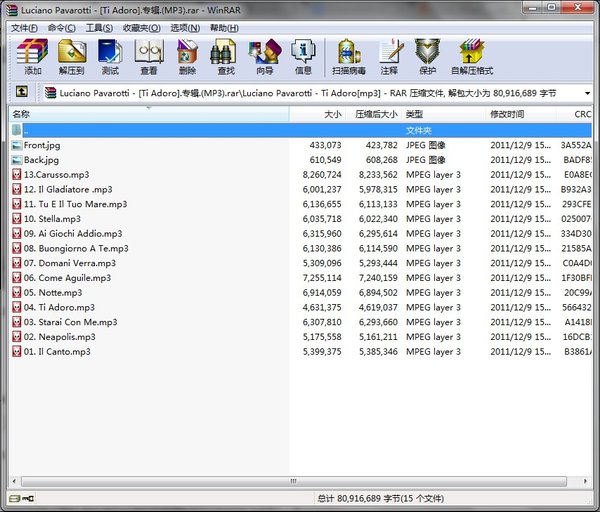Click the 文件夹 type cell

pyautogui.click(x=419, y=130)
